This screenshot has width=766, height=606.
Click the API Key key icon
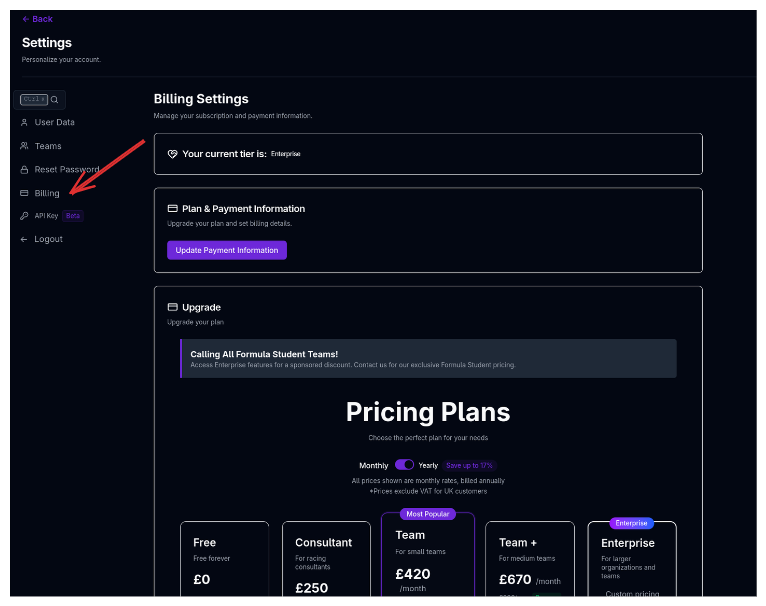24,216
